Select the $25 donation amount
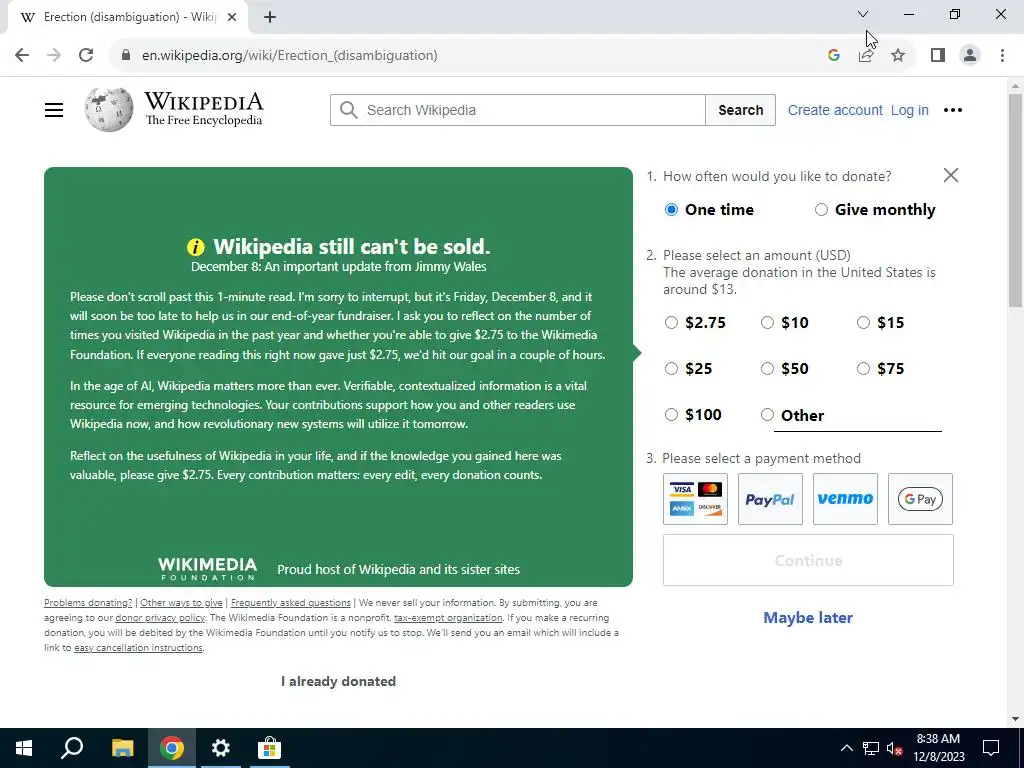This screenshot has width=1024, height=768. 671,368
